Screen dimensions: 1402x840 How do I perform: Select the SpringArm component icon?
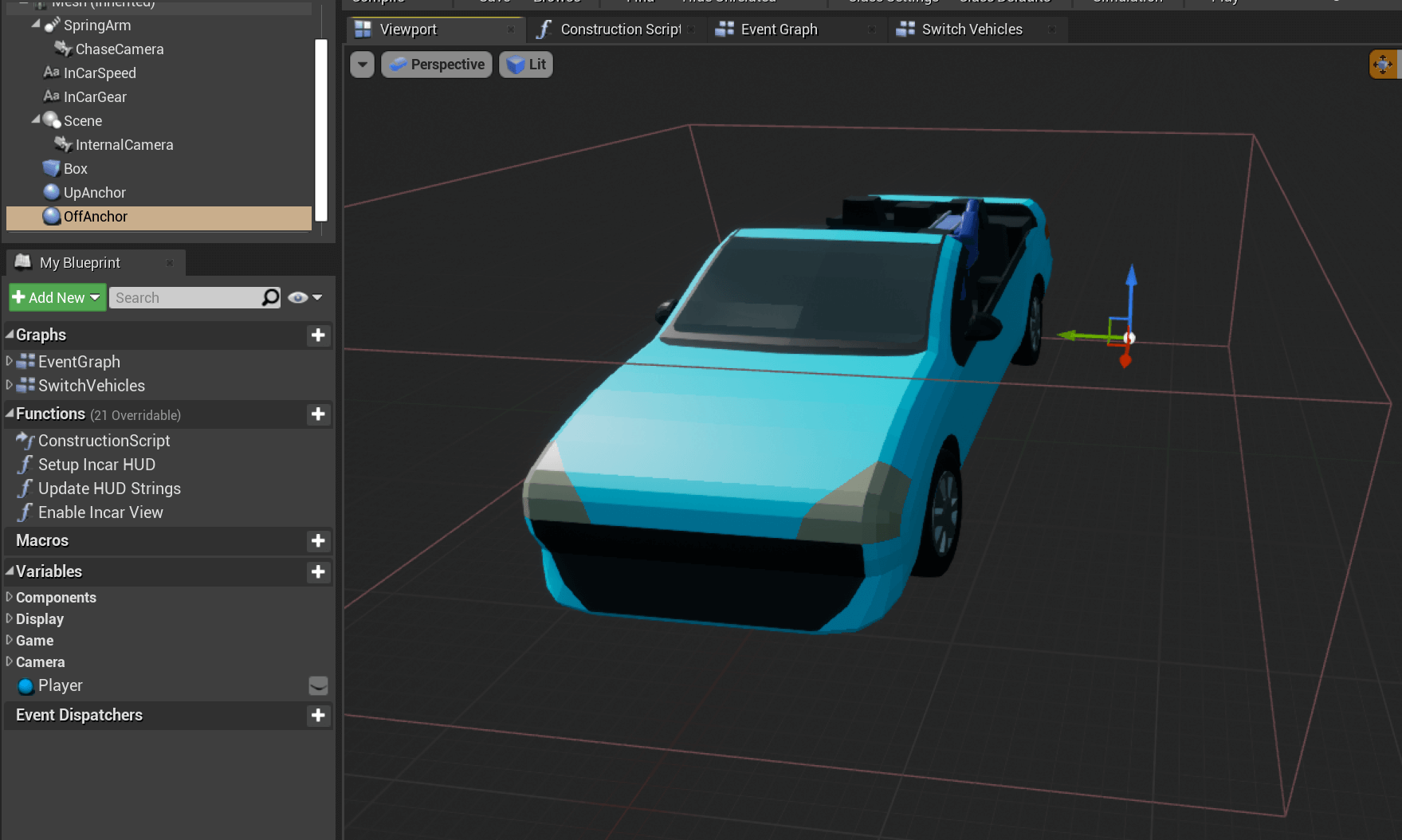click(53, 26)
